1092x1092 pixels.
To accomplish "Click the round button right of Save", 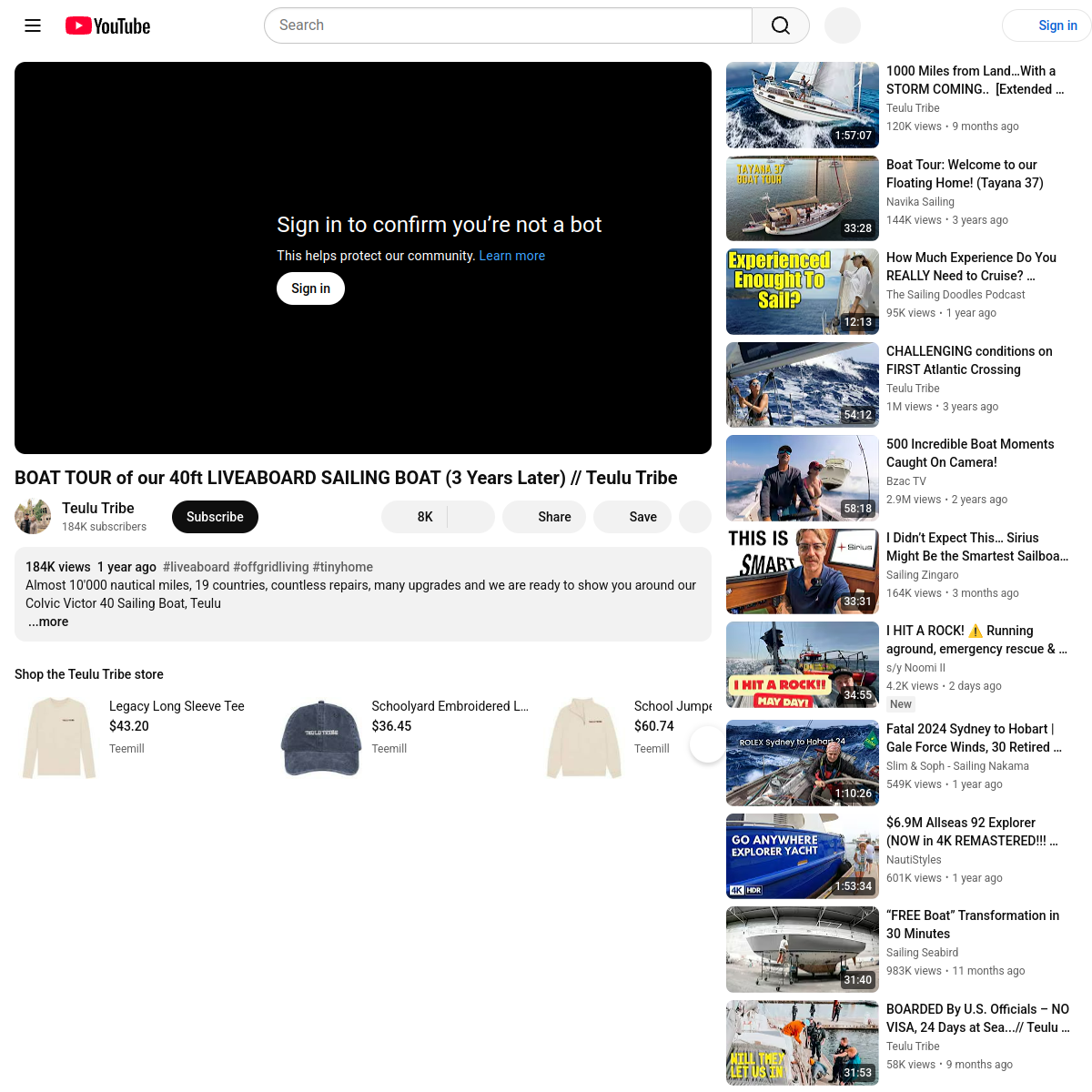I will [695, 517].
